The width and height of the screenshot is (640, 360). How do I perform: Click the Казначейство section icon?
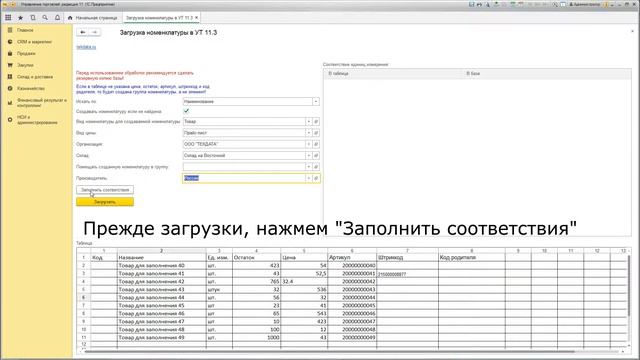point(10,88)
